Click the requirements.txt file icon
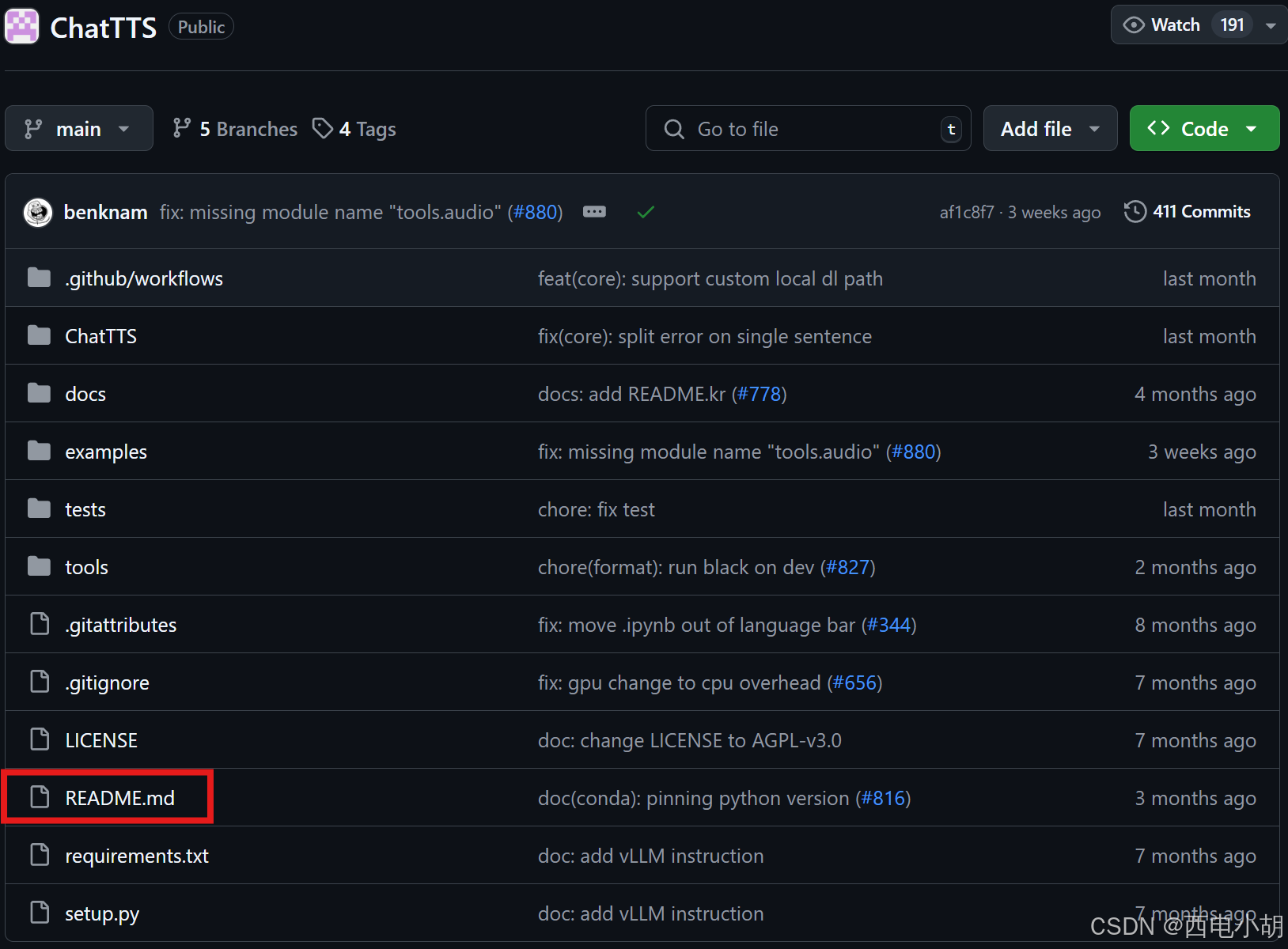 [40, 855]
